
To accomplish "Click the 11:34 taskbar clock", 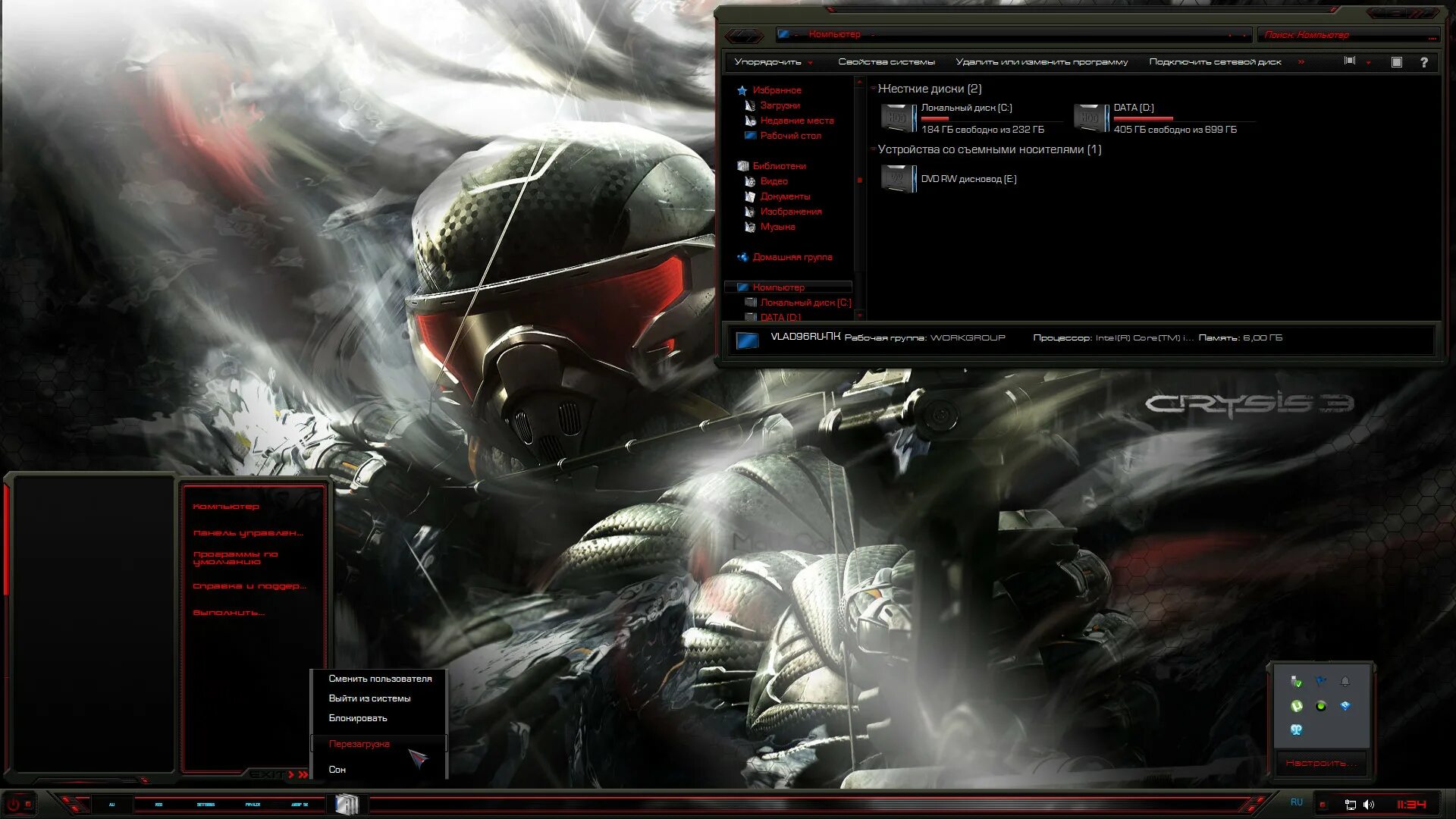I will (x=1411, y=805).
